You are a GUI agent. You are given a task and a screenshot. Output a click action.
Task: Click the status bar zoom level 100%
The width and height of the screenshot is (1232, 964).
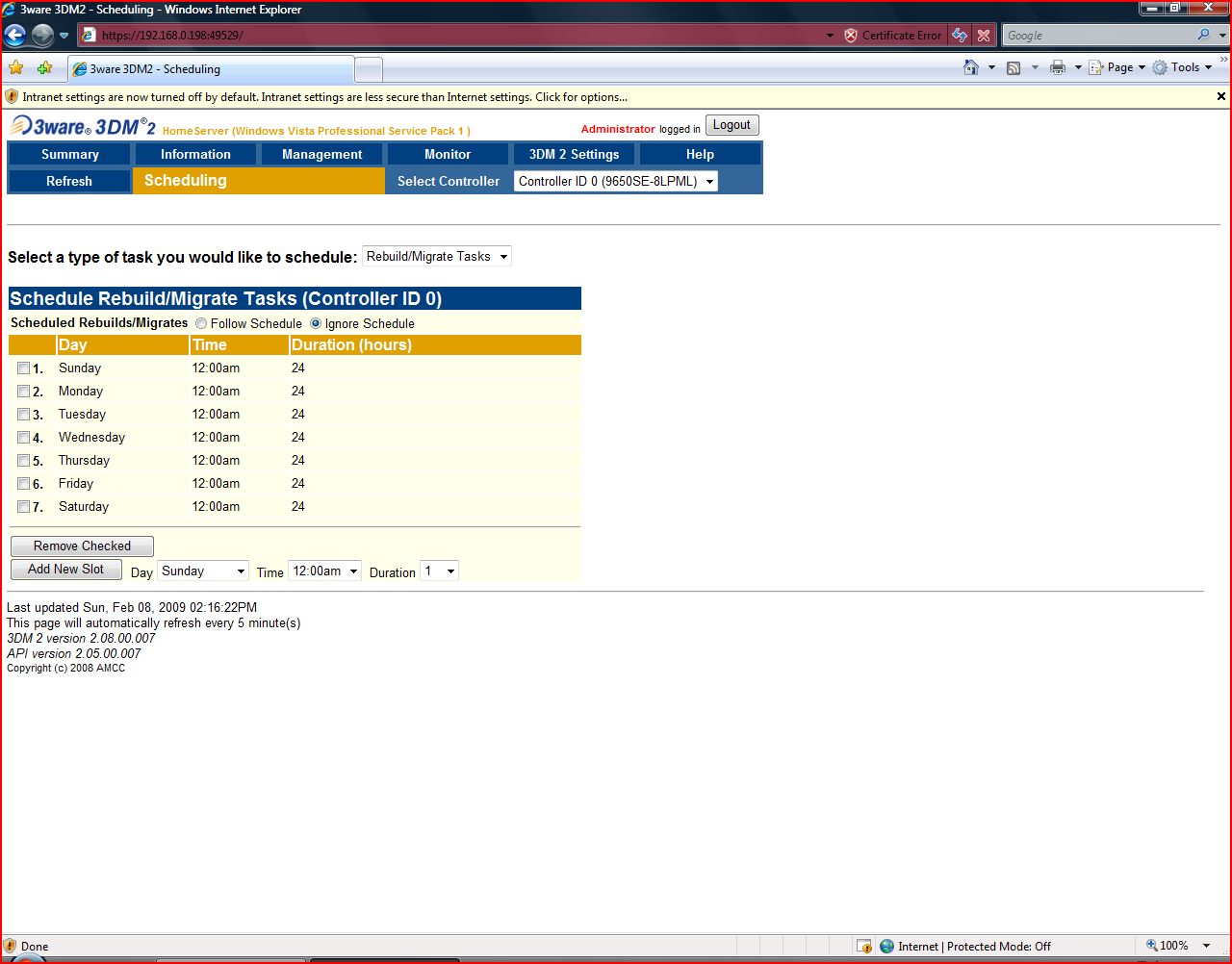(1167, 946)
